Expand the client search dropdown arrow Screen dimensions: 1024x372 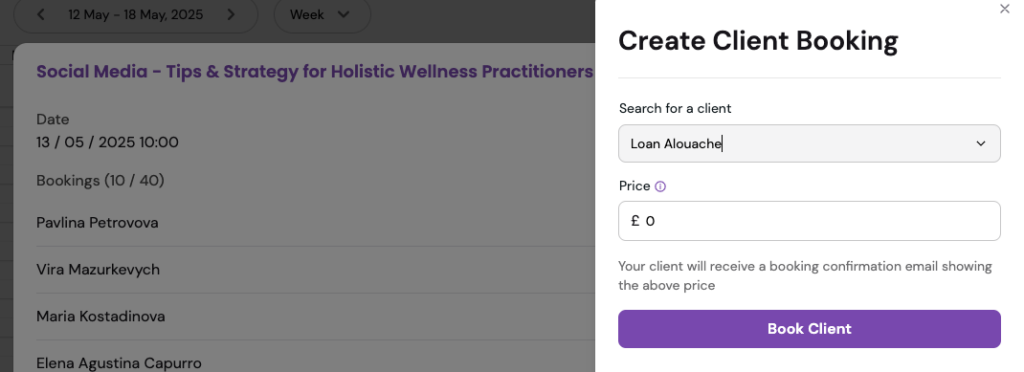coord(980,144)
